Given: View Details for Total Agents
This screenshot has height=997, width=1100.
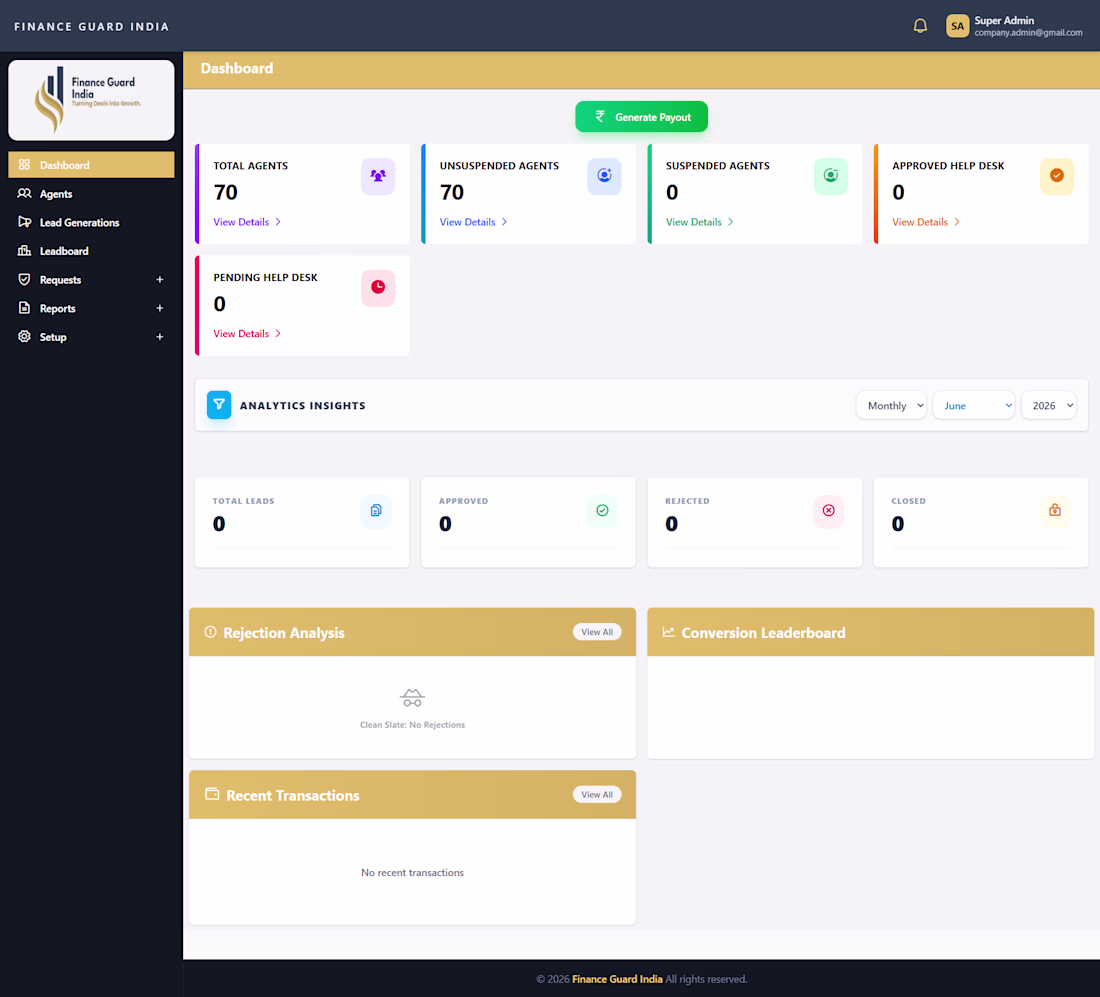Looking at the screenshot, I should tap(247, 222).
